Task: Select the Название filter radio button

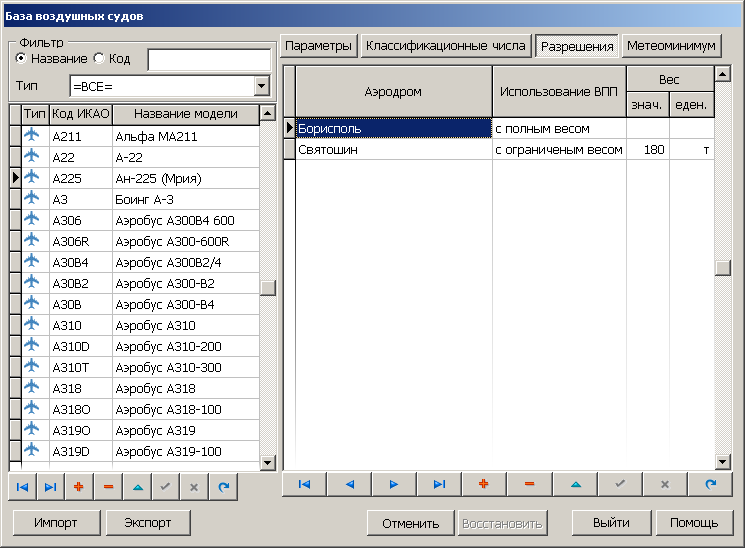Action: coord(21,59)
